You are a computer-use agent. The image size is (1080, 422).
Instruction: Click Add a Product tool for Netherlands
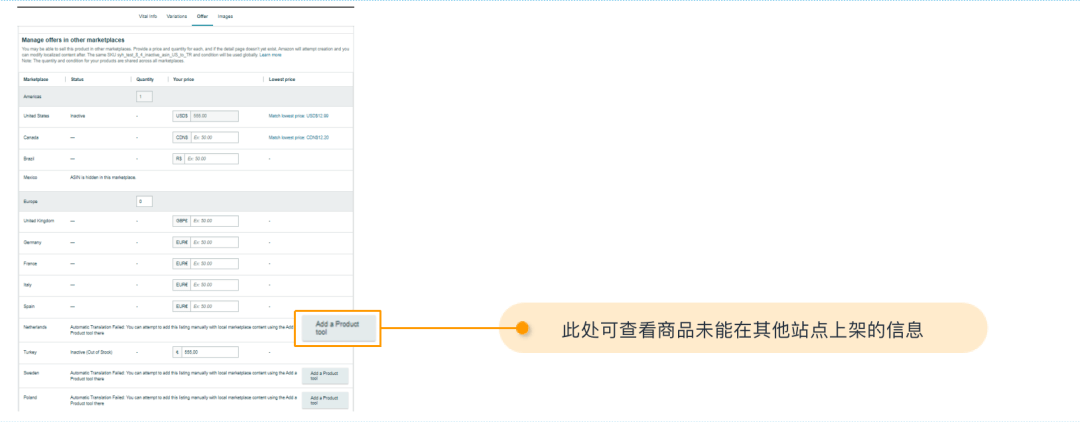(x=336, y=328)
